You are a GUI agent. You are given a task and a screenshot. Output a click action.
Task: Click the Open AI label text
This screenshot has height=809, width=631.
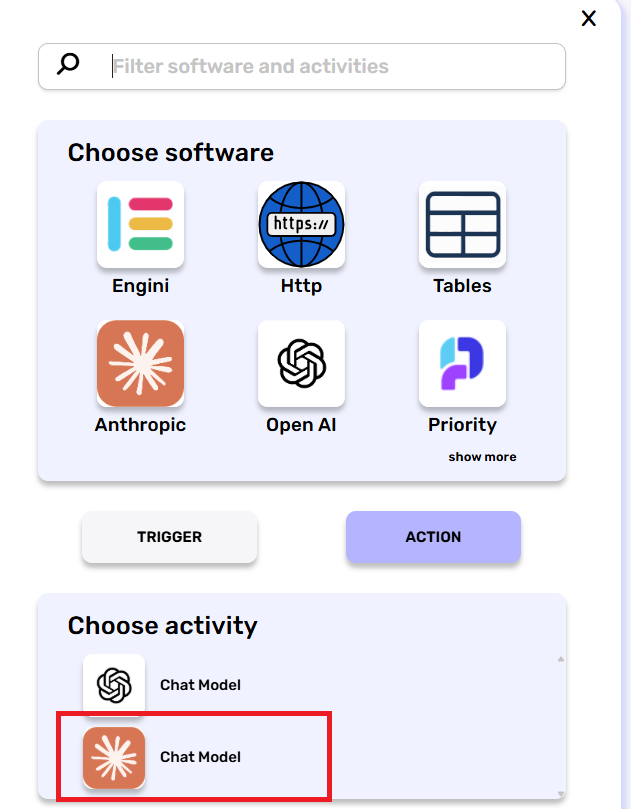click(301, 425)
